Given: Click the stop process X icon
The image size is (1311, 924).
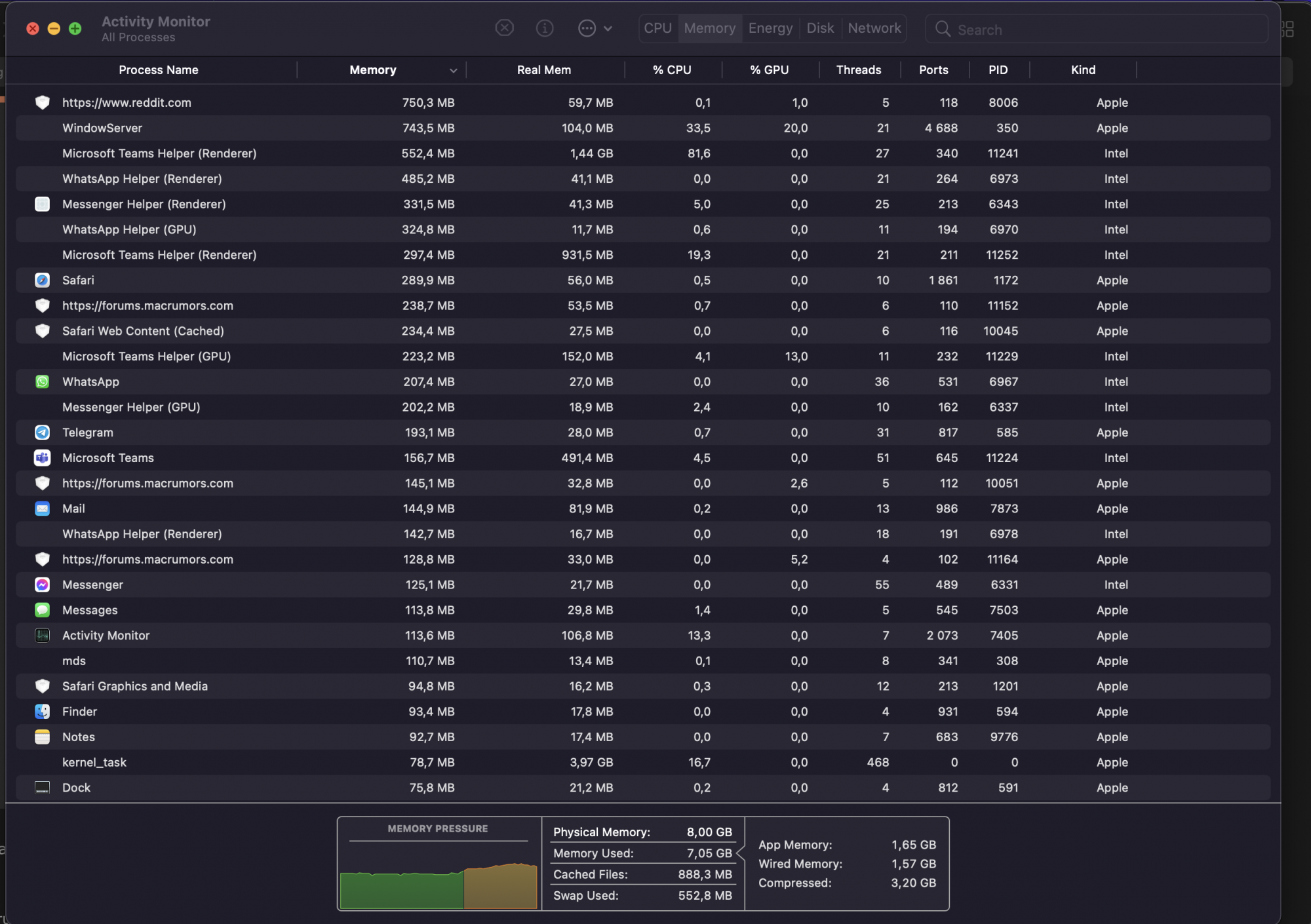Looking at the screenshot, I should [504, 28].
